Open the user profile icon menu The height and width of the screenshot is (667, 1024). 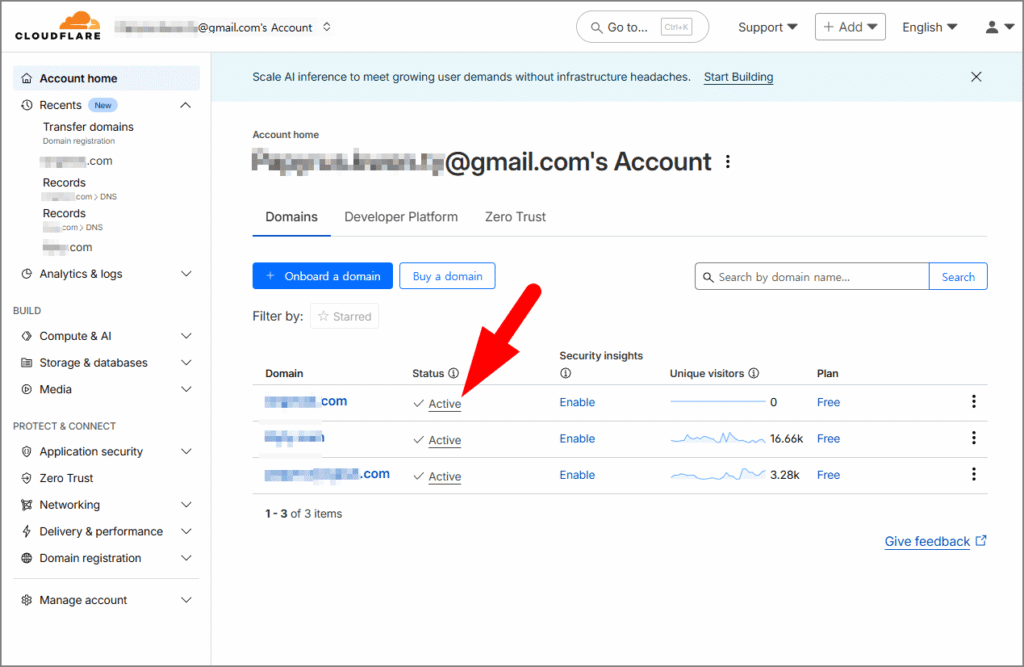click(999, 27)
